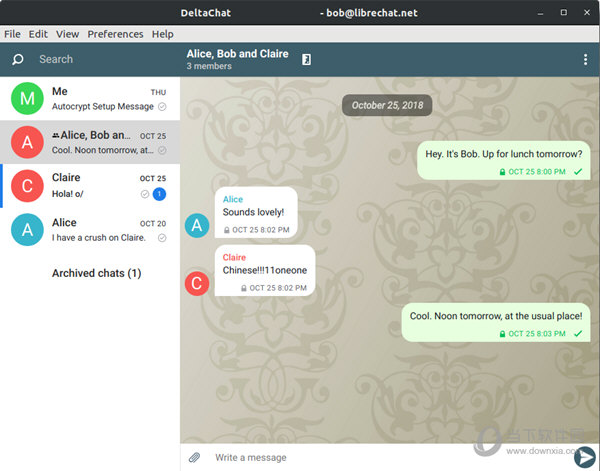Viewport: 600px width, 471px height.
Task: Select 'Autocrypt Setup Message' preview text
Action: 103,106
